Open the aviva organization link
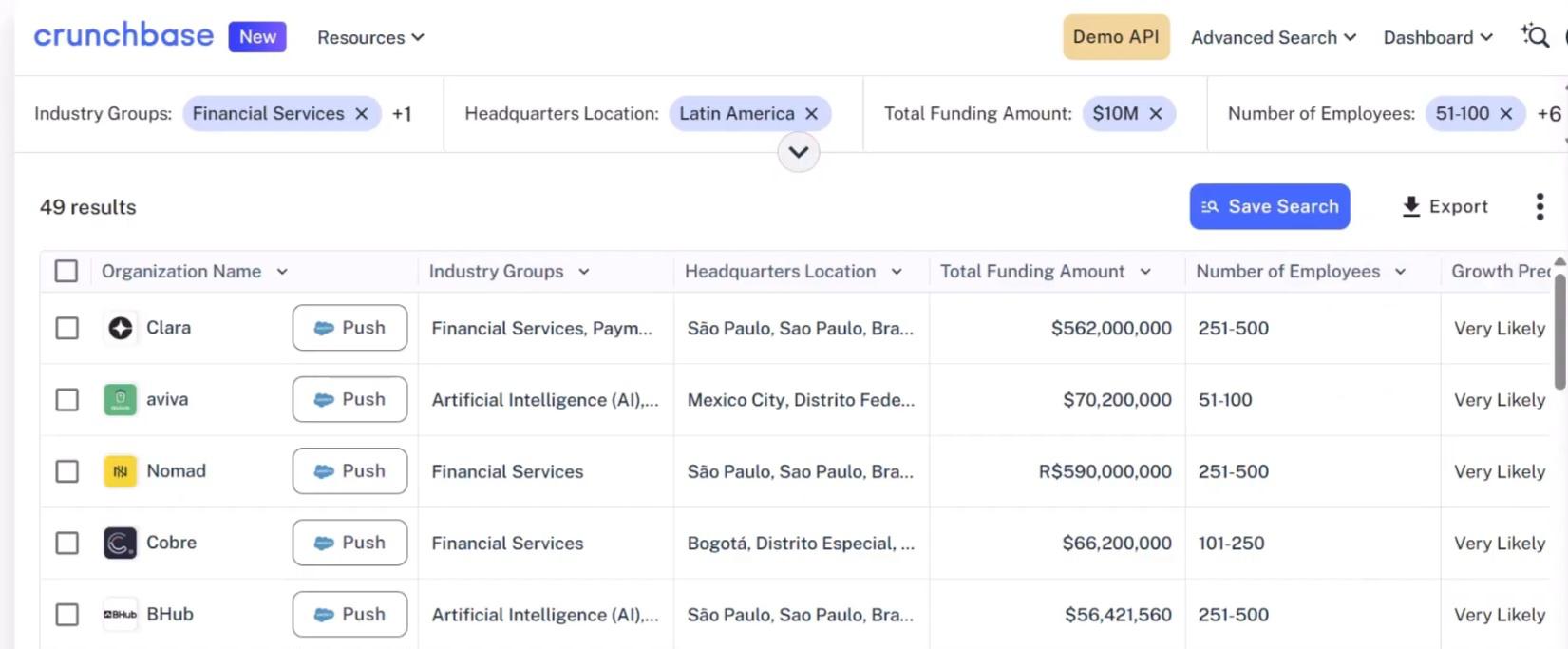The height and width of the screenshot is (649, 1568). pos(167,399)
